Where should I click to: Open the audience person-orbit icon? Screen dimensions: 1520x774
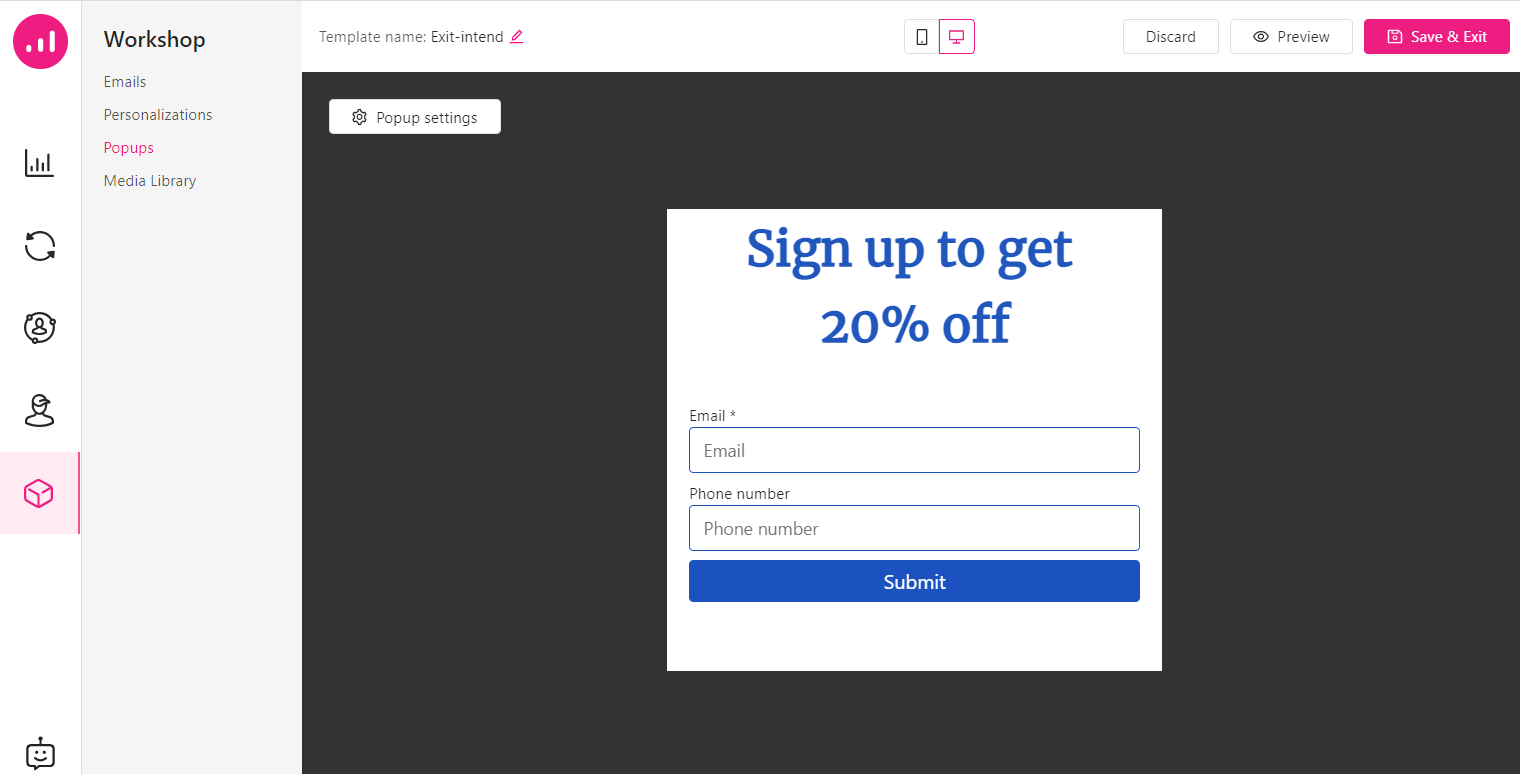40,328
